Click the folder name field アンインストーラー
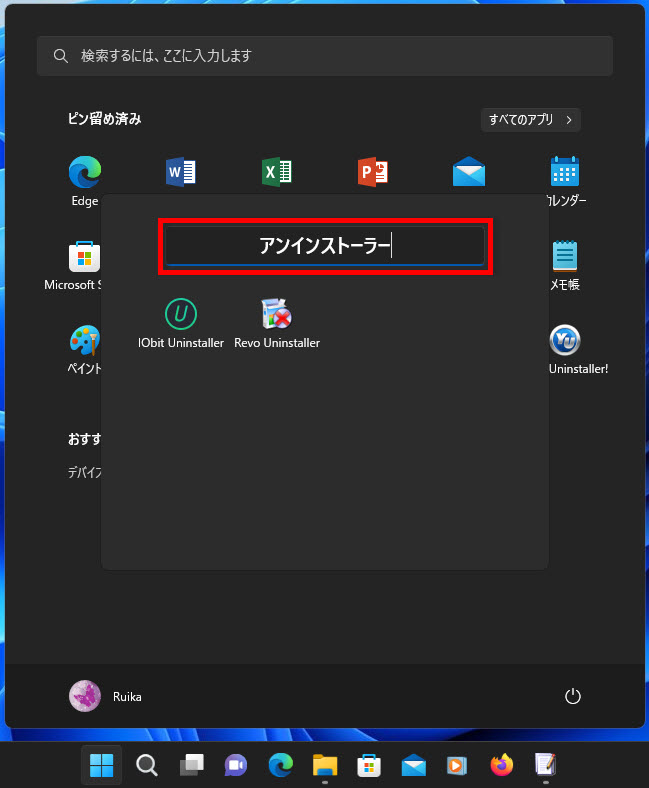The height and width of the screenshot is (788, 649). tap(325, 246)
